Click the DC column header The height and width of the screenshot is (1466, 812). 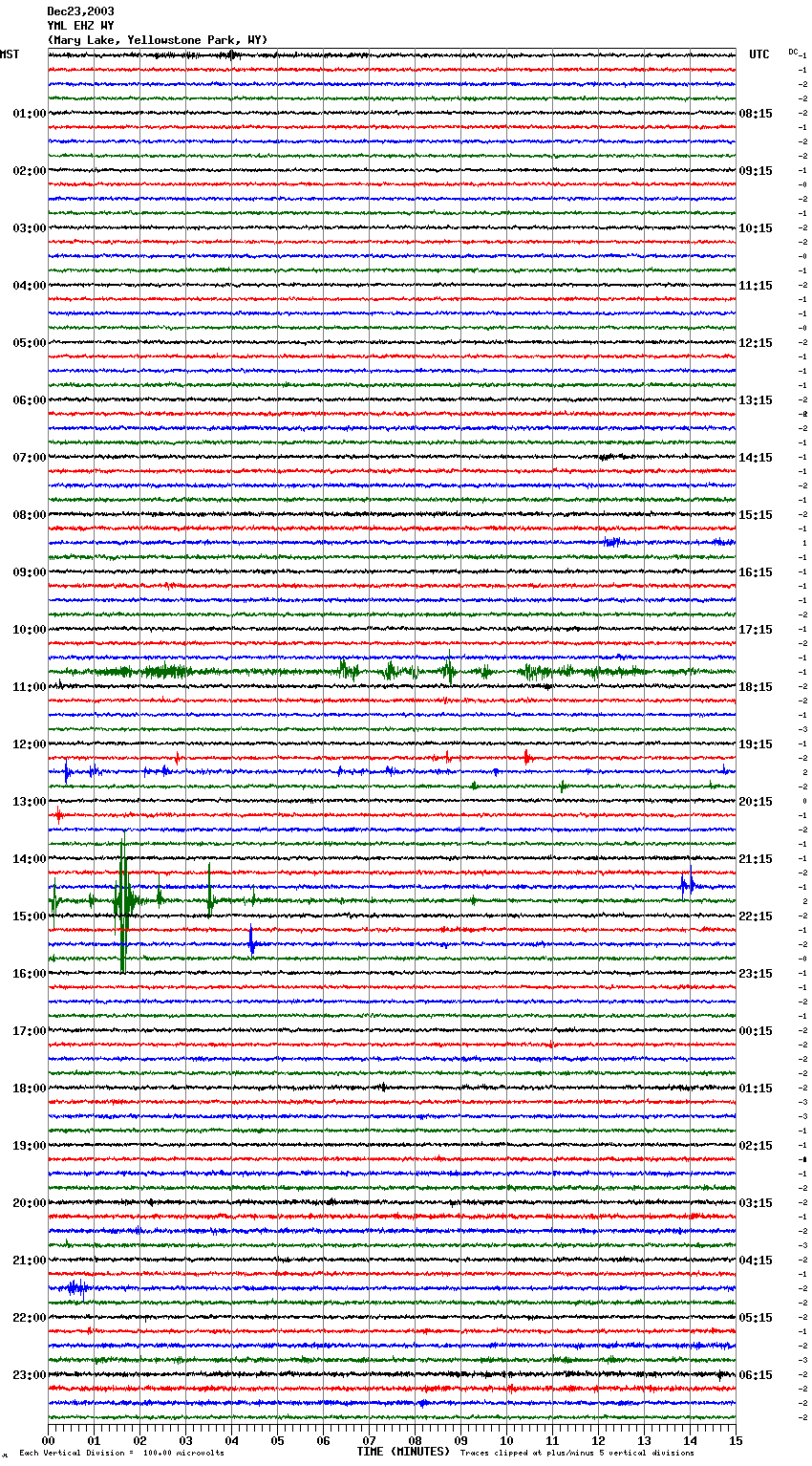tap(793, 52)
